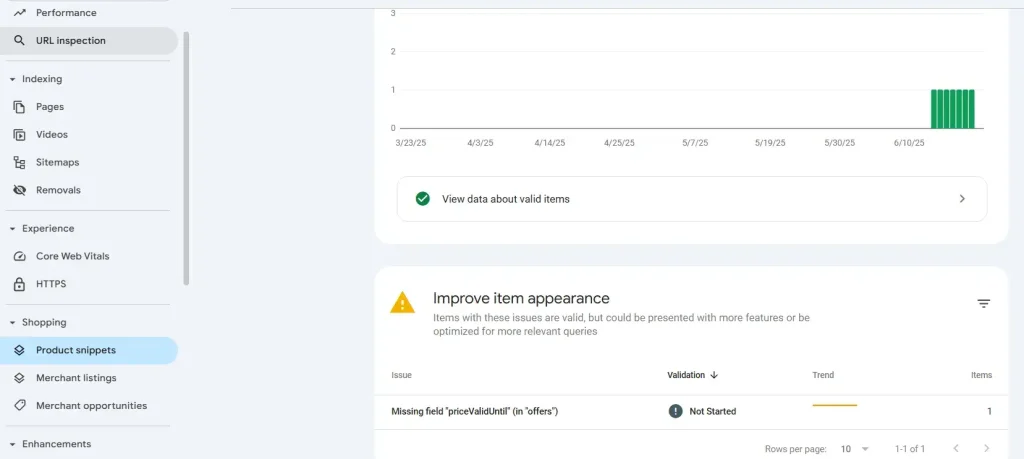Expand the Enhancements section

click(x=12, y=444)
